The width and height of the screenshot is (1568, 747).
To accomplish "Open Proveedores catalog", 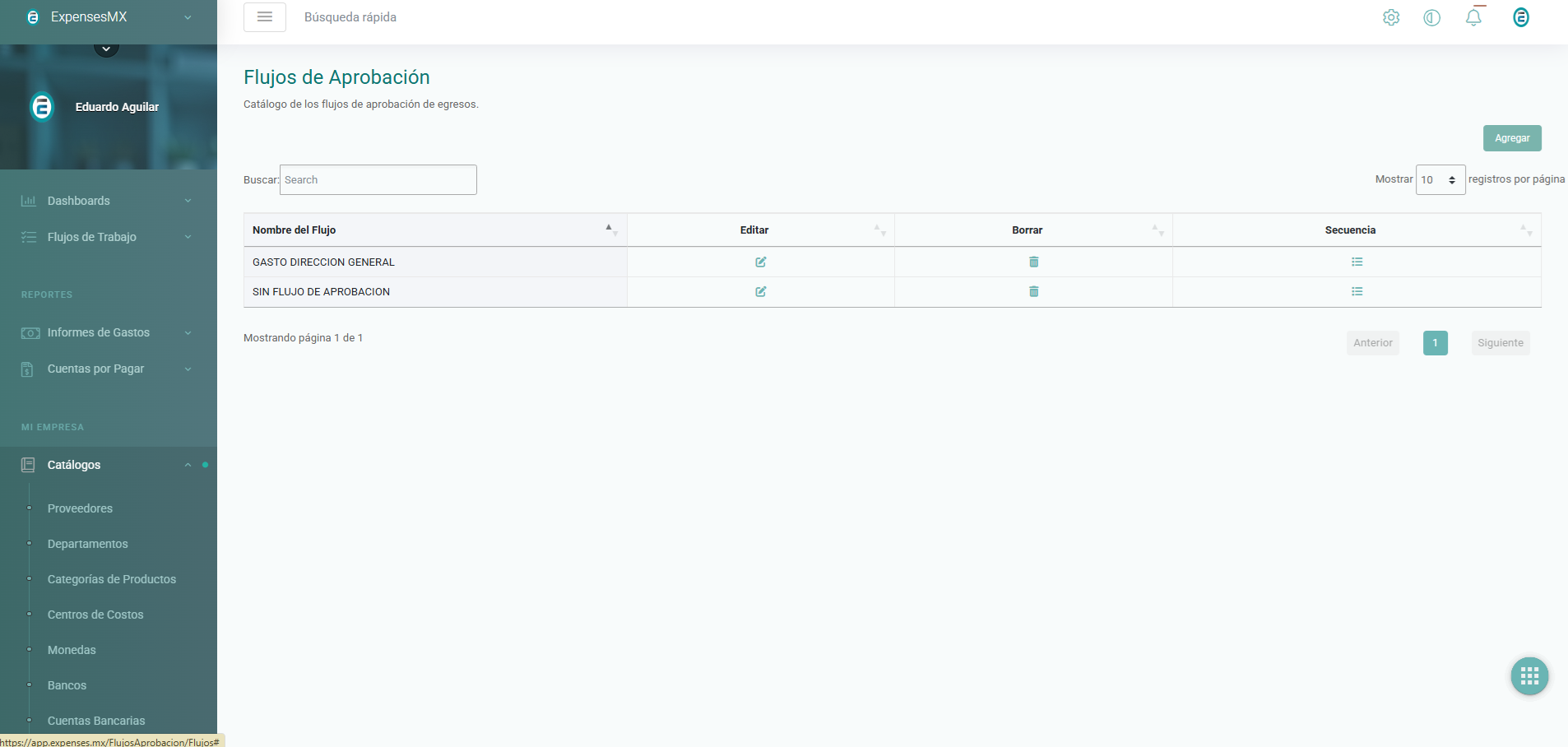I will pos(80,508).
